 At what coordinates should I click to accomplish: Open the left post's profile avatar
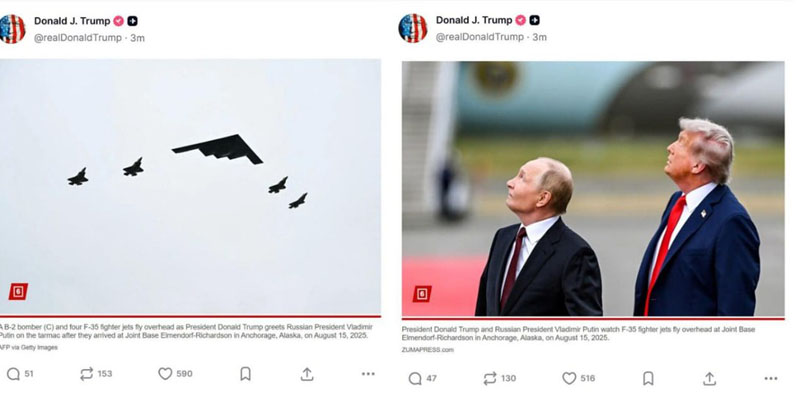pos(12,29)
